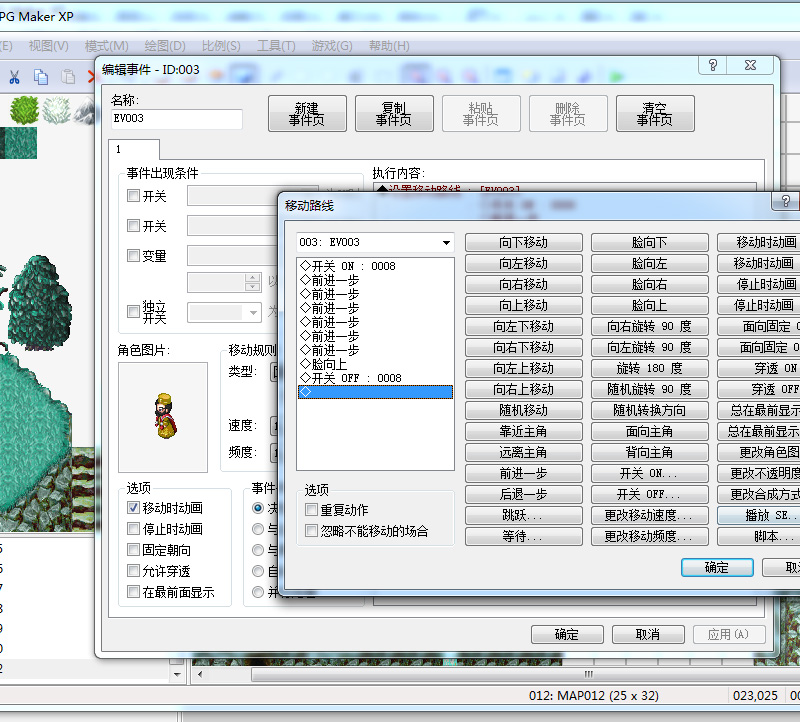Image resolution: width=800 pixels, height=722 pixels.
Task: Open the 游戏(G) menu
Action: pos(332,46)
